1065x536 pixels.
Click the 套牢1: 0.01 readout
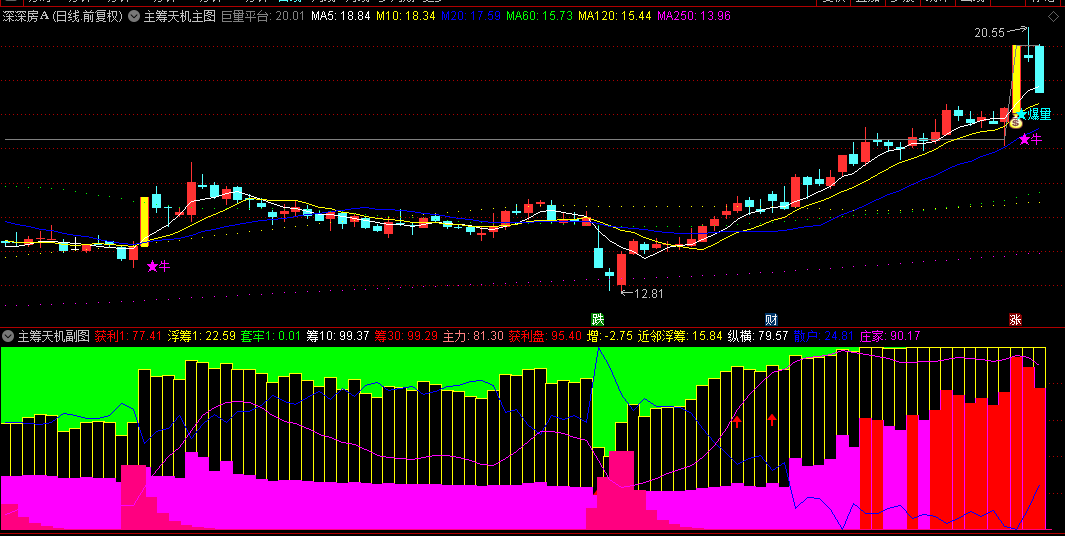tap(272, 336)
